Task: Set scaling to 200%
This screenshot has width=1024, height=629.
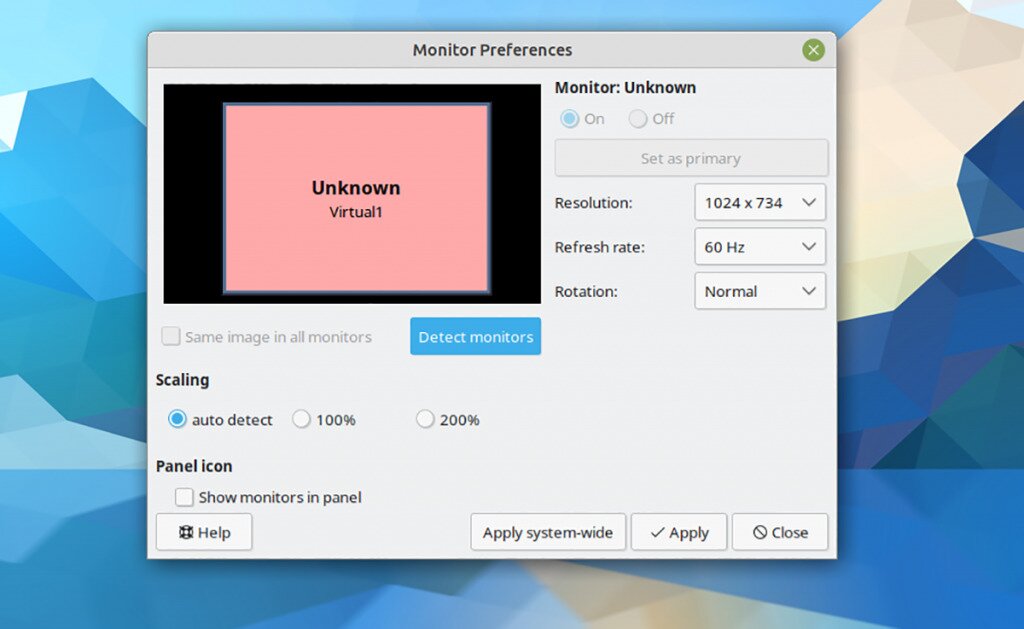Action: [424, 420]
